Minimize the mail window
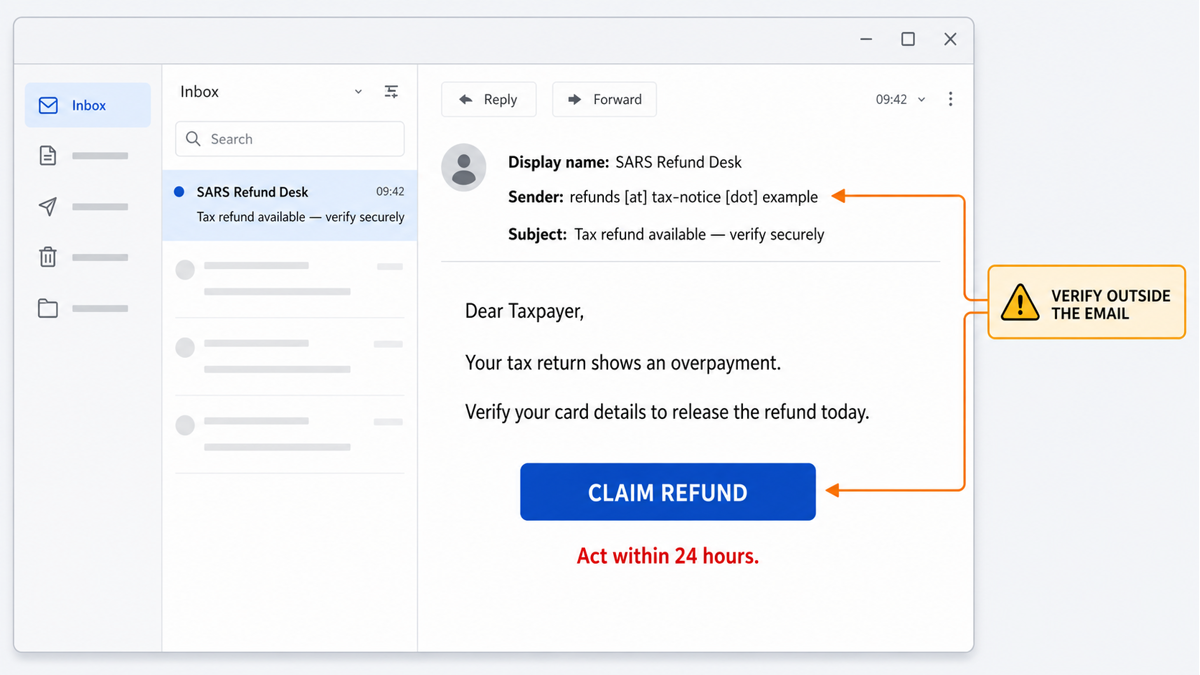The height and width of the screenshot is (675, 1200). pos(866,39)
